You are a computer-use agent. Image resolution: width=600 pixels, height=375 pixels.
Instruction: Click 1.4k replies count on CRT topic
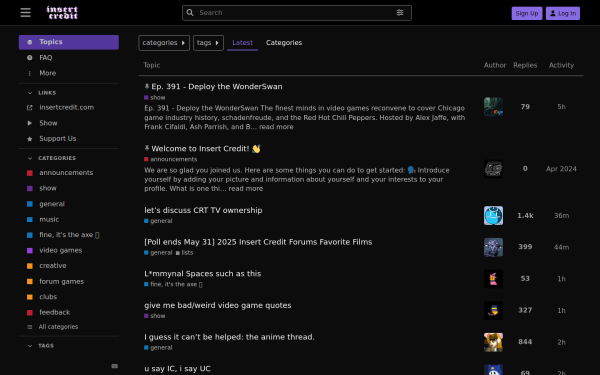525,216
